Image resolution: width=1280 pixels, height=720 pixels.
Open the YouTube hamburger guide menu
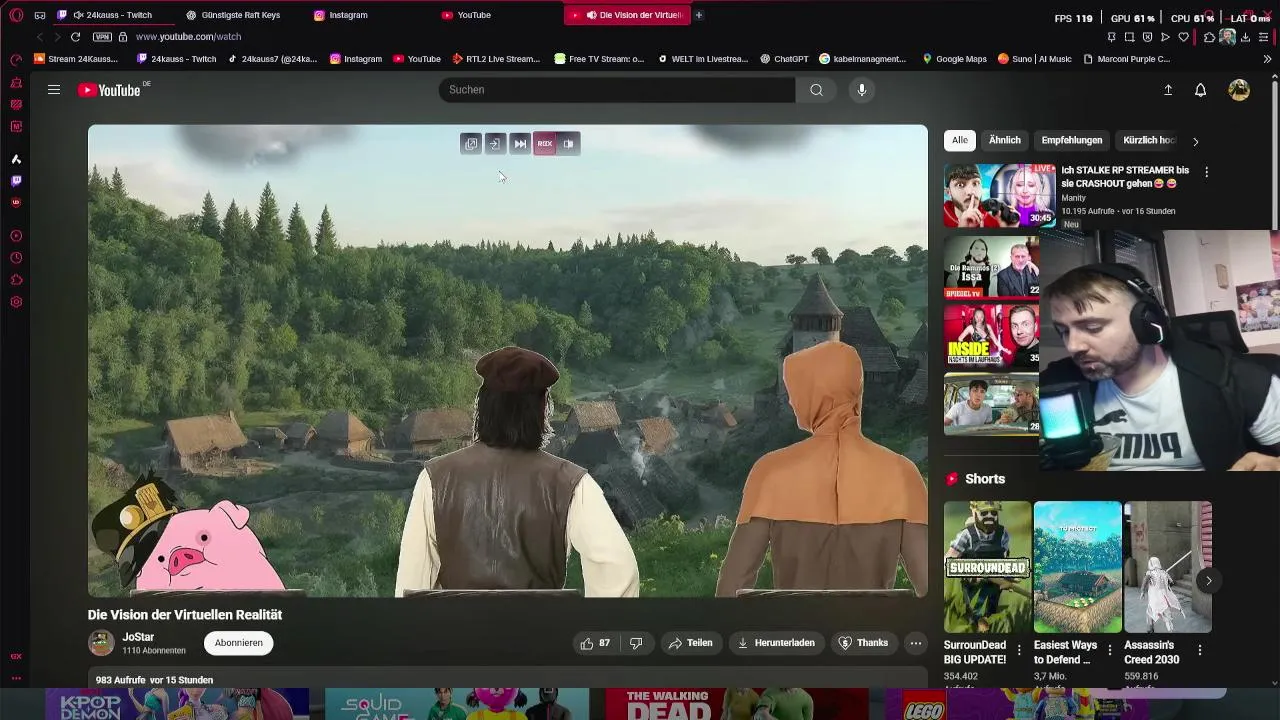(54, 90)
